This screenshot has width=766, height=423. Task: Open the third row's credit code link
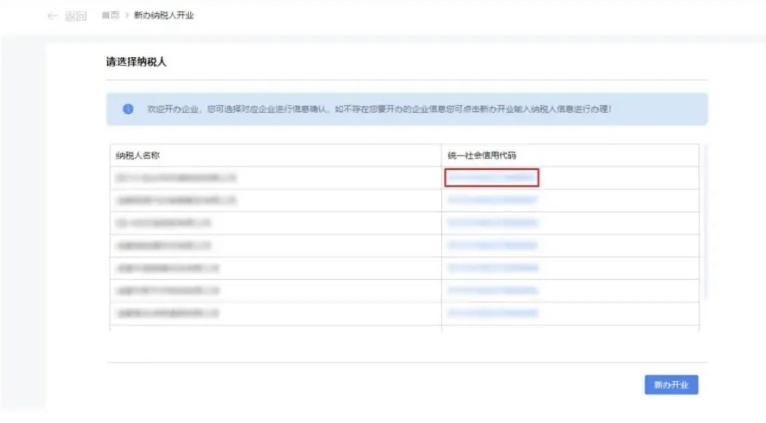coord(492,223)
